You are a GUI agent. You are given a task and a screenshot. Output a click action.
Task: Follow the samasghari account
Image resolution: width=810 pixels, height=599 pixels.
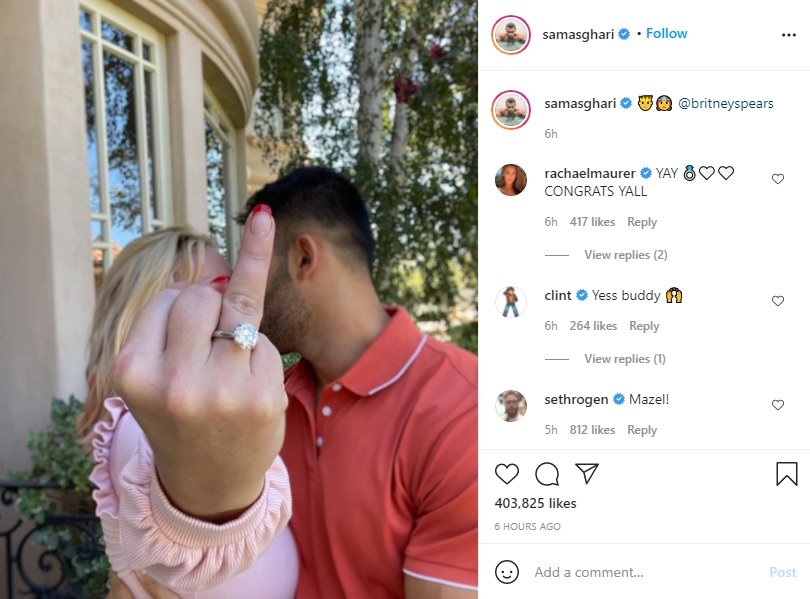point(666,34)
